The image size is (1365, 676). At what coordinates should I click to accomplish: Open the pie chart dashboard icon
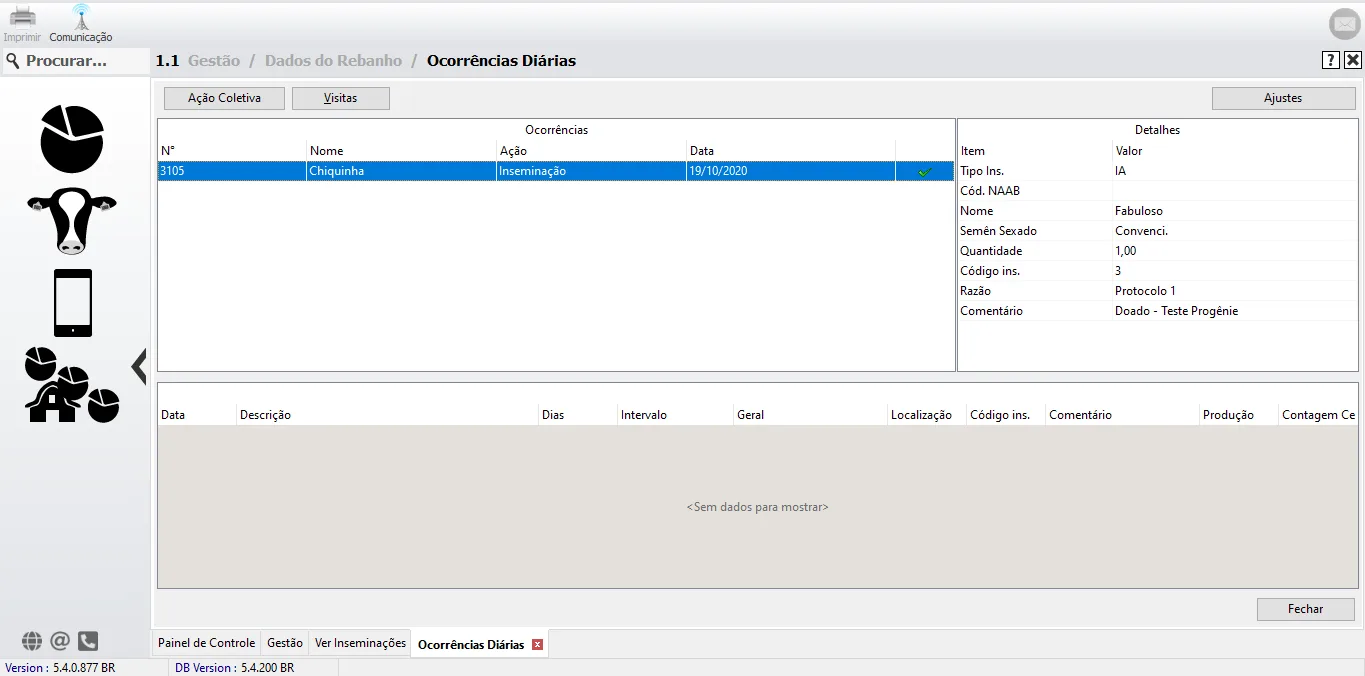(x=72, y=139)
